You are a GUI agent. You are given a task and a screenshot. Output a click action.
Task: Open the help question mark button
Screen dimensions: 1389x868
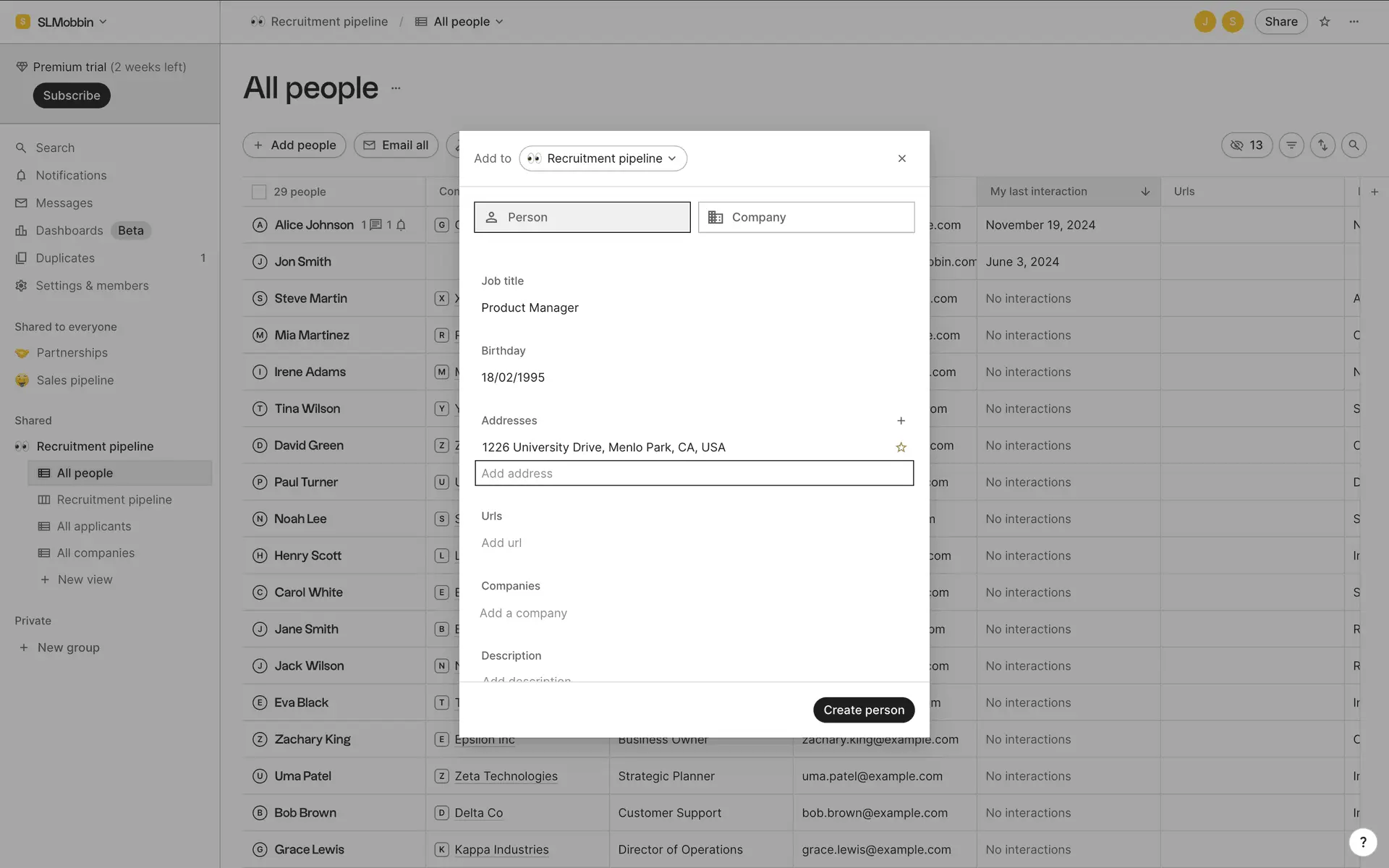(x=1362, y=841)
